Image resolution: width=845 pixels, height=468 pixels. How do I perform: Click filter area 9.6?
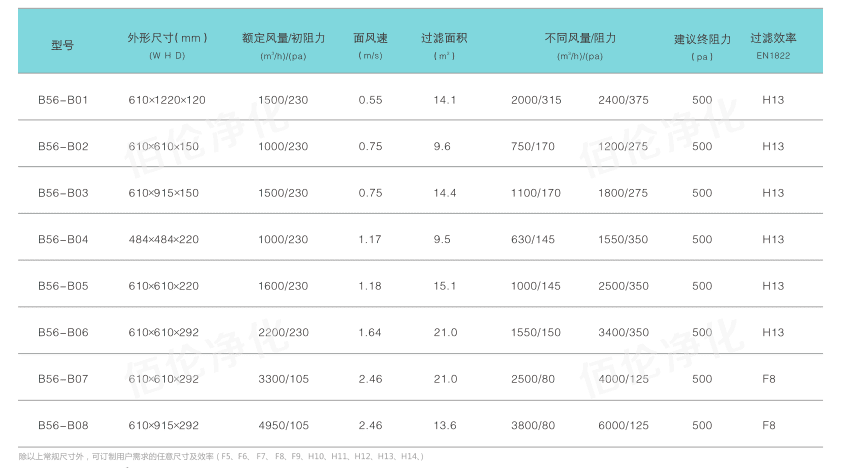pyautogui.click(x=442, y=146)
